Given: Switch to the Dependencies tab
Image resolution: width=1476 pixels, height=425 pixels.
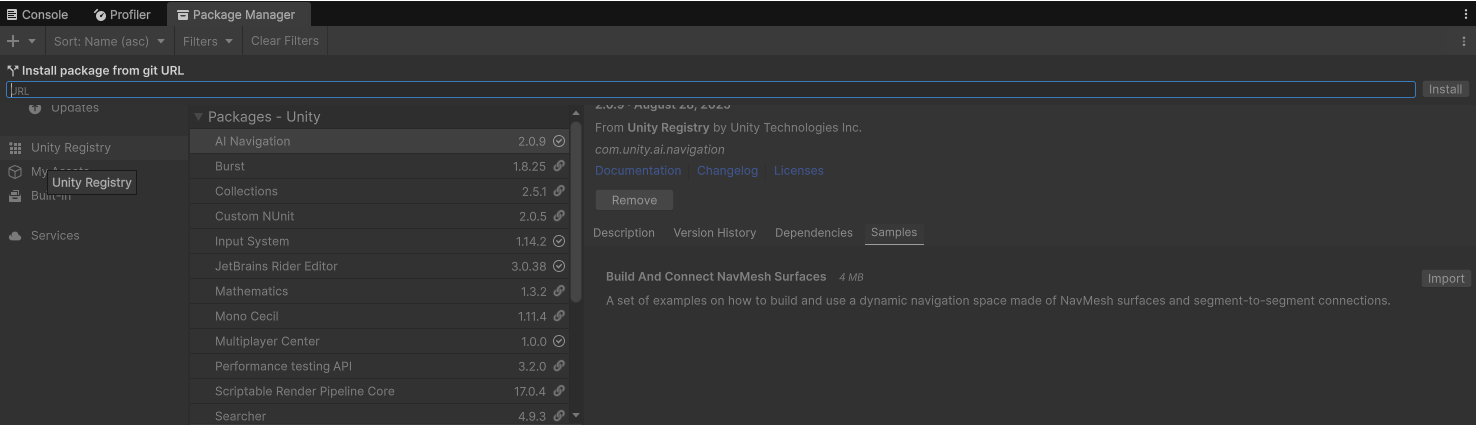Looking at the screenshot, I should click(814, 233).
